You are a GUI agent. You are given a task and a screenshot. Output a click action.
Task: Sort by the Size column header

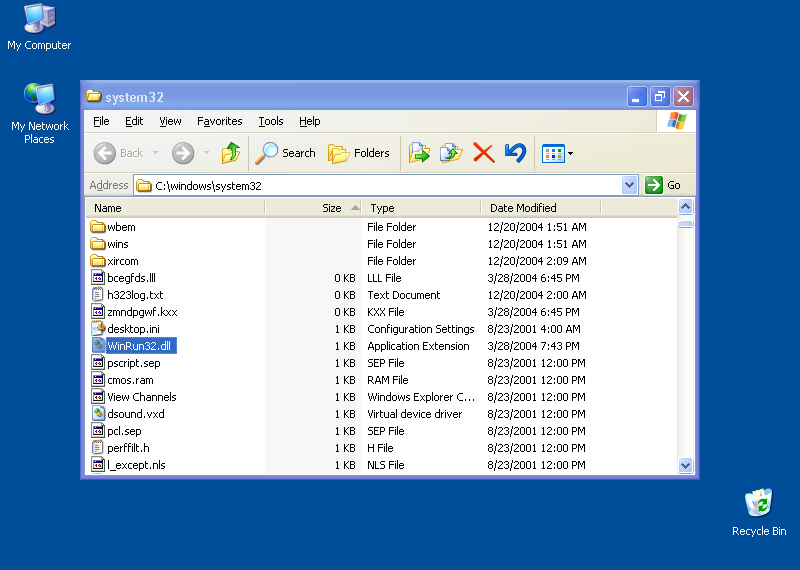coord(313,208)
